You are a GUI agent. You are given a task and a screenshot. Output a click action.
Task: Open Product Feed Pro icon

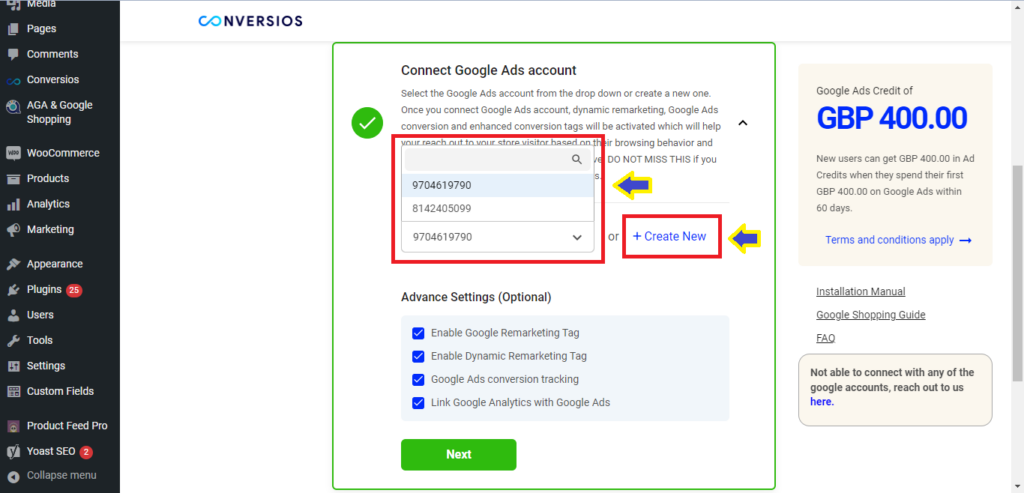pyautogui.click(x=13, y=426)
